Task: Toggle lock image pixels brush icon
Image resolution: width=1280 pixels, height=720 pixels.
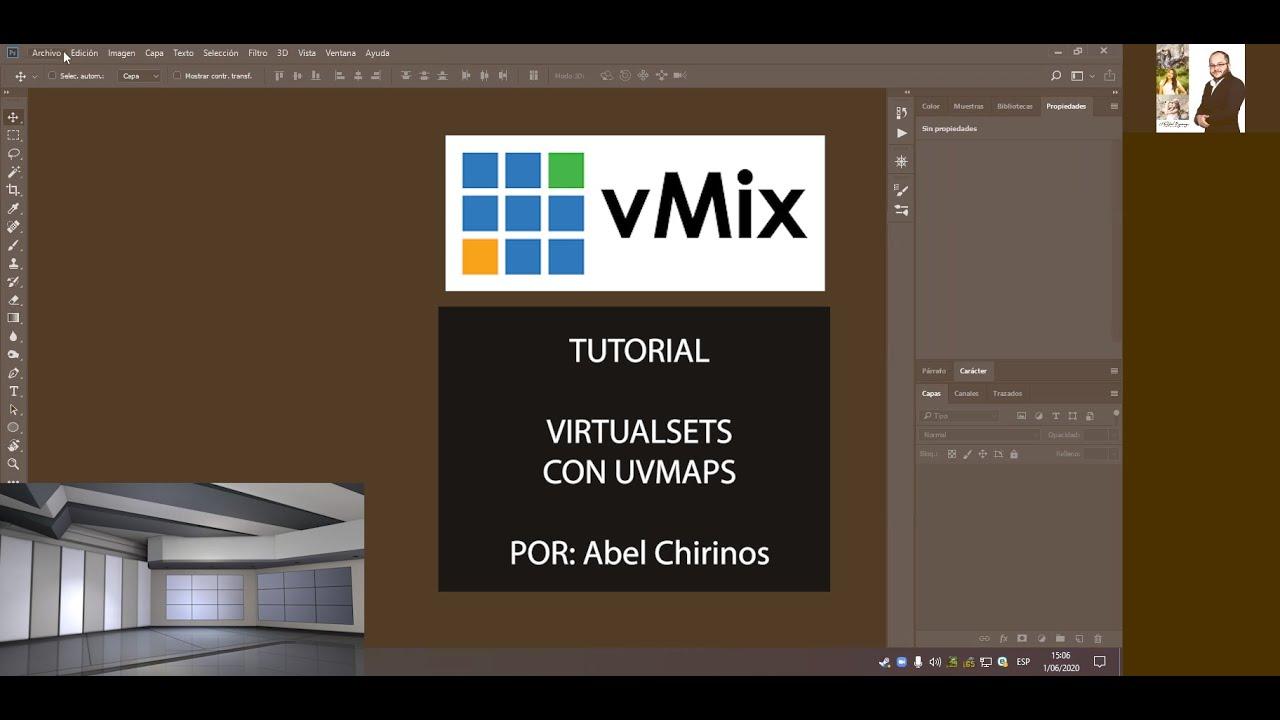Action: 967,454
